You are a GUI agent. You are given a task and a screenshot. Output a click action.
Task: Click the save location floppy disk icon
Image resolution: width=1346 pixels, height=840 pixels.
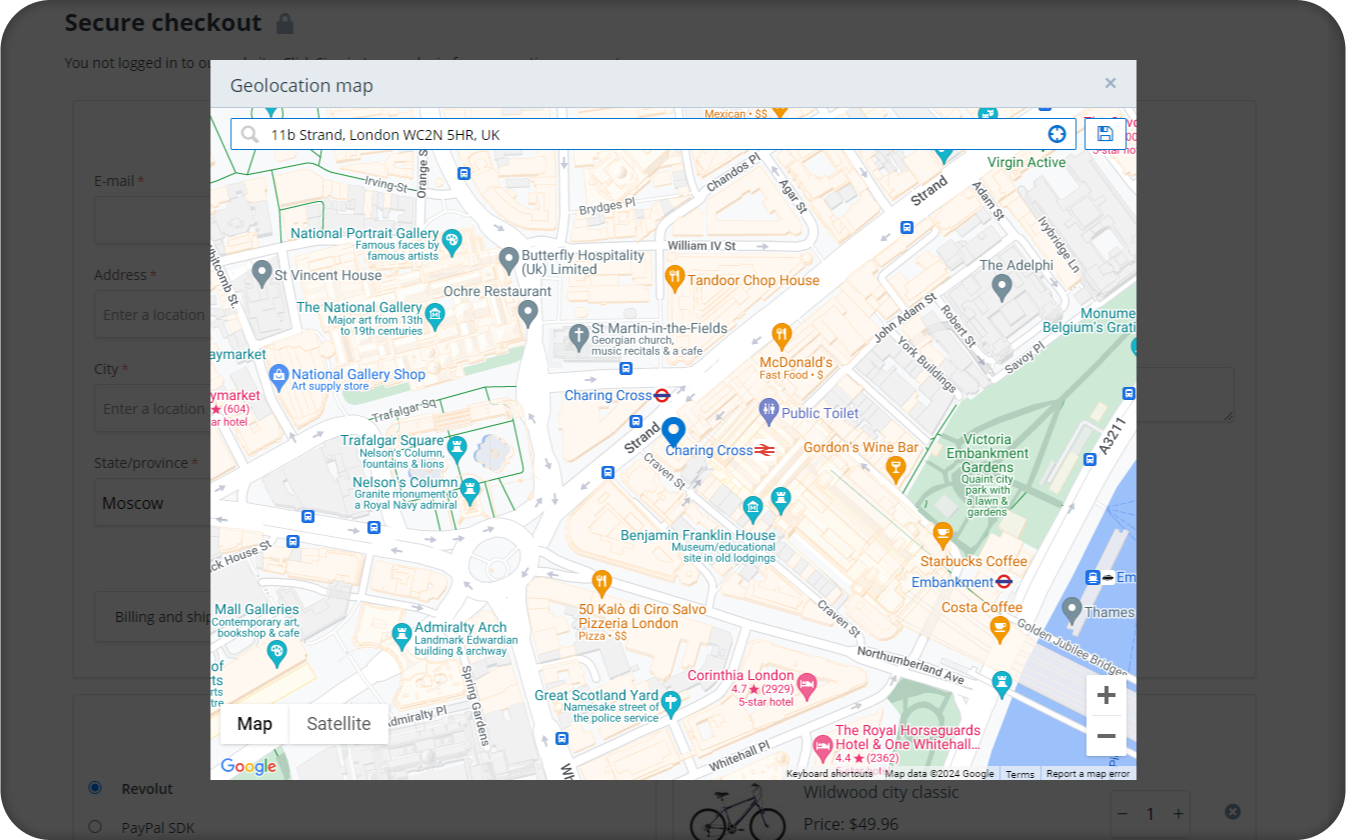pyautogui.click(x=1105, y=134)
